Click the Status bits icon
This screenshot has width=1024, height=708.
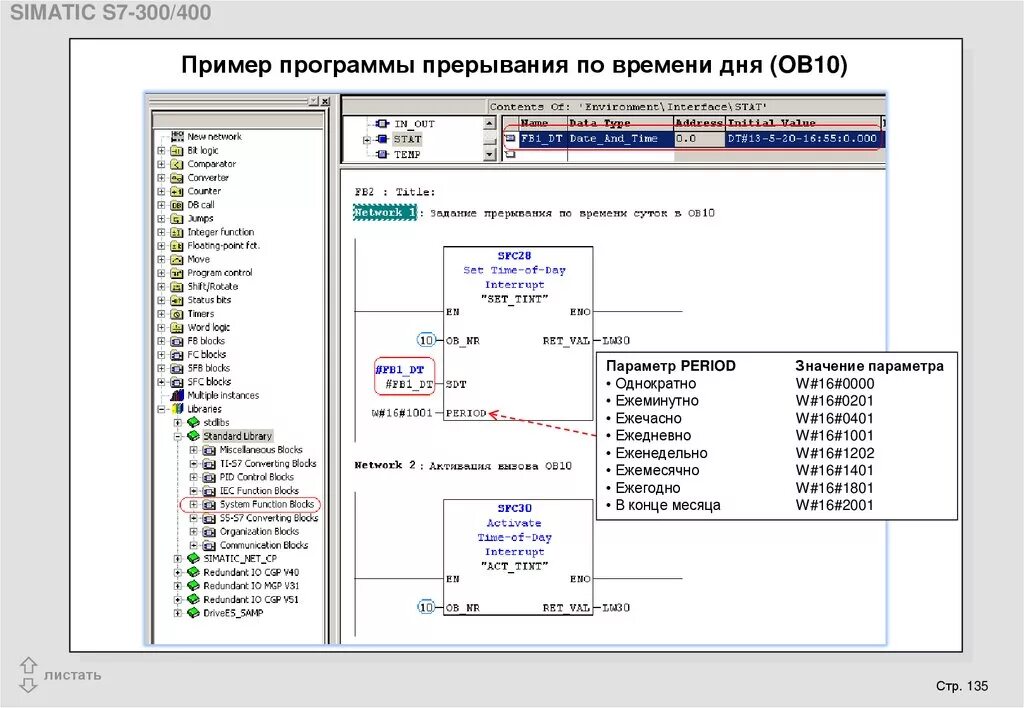[176, 300]
